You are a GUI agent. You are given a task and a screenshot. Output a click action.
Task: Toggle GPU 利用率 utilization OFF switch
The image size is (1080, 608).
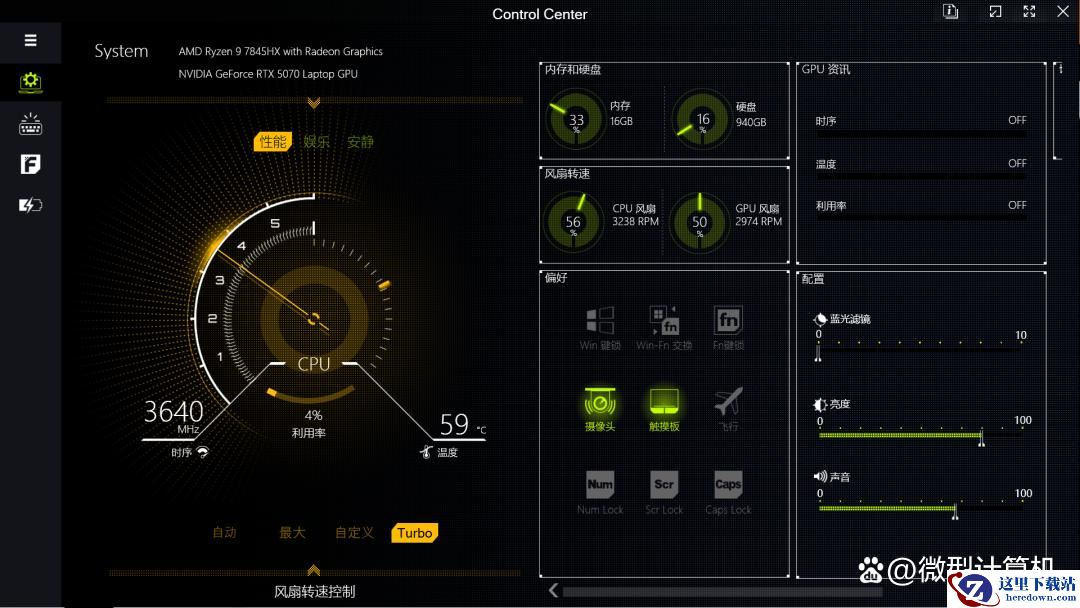pyautogui.click(x=1017, y=205)
